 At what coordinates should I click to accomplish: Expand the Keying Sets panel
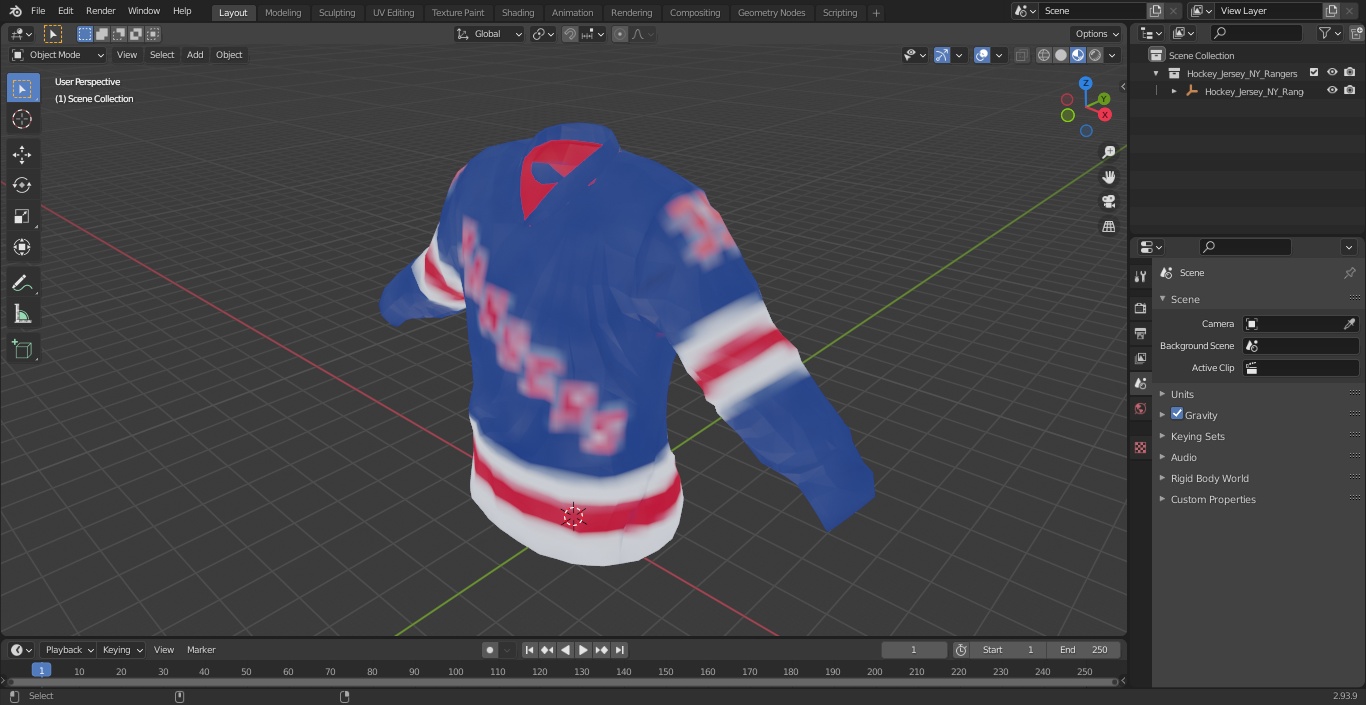coord(1197,436)
